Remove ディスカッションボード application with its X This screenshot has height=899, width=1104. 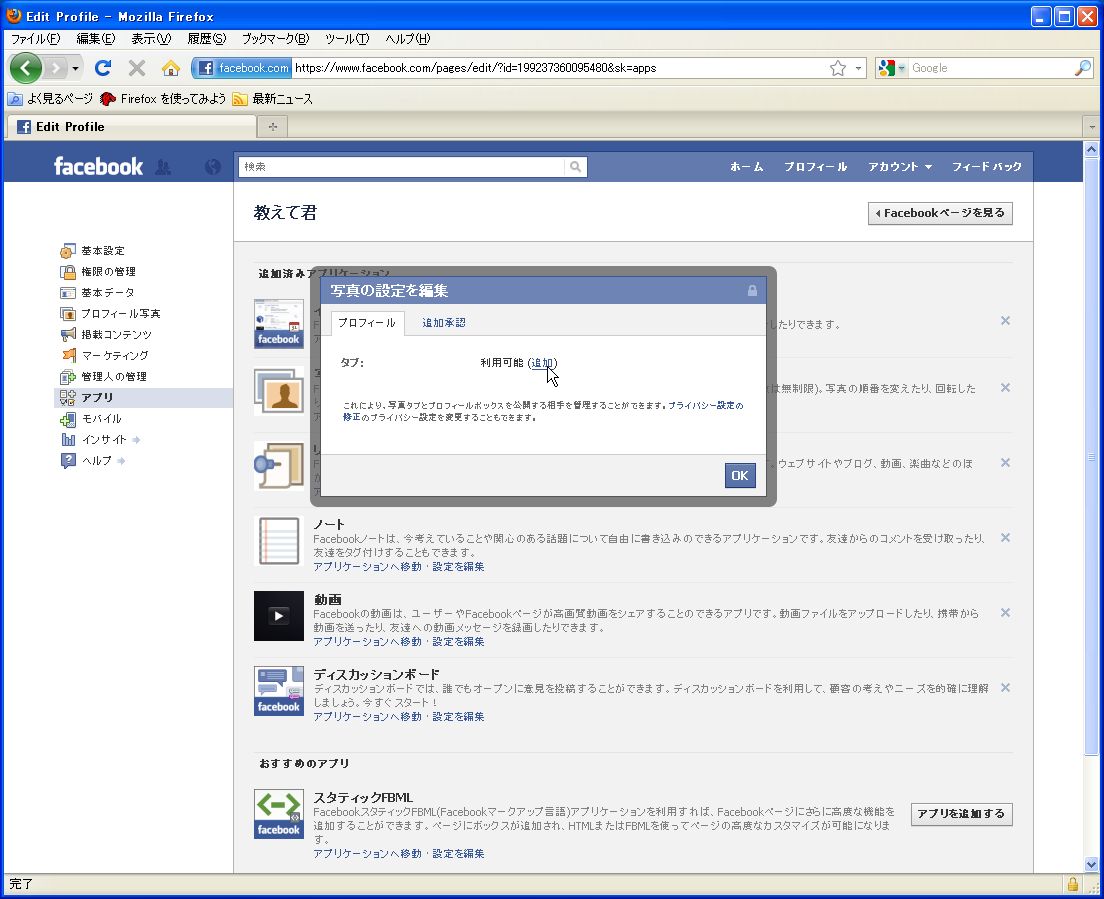(x=1005, y=688)
